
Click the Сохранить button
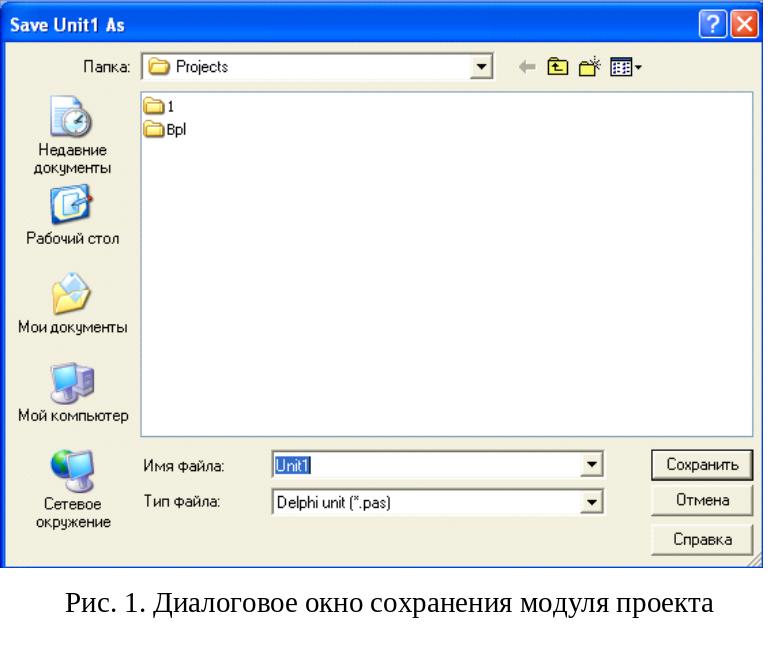[702, 464]
